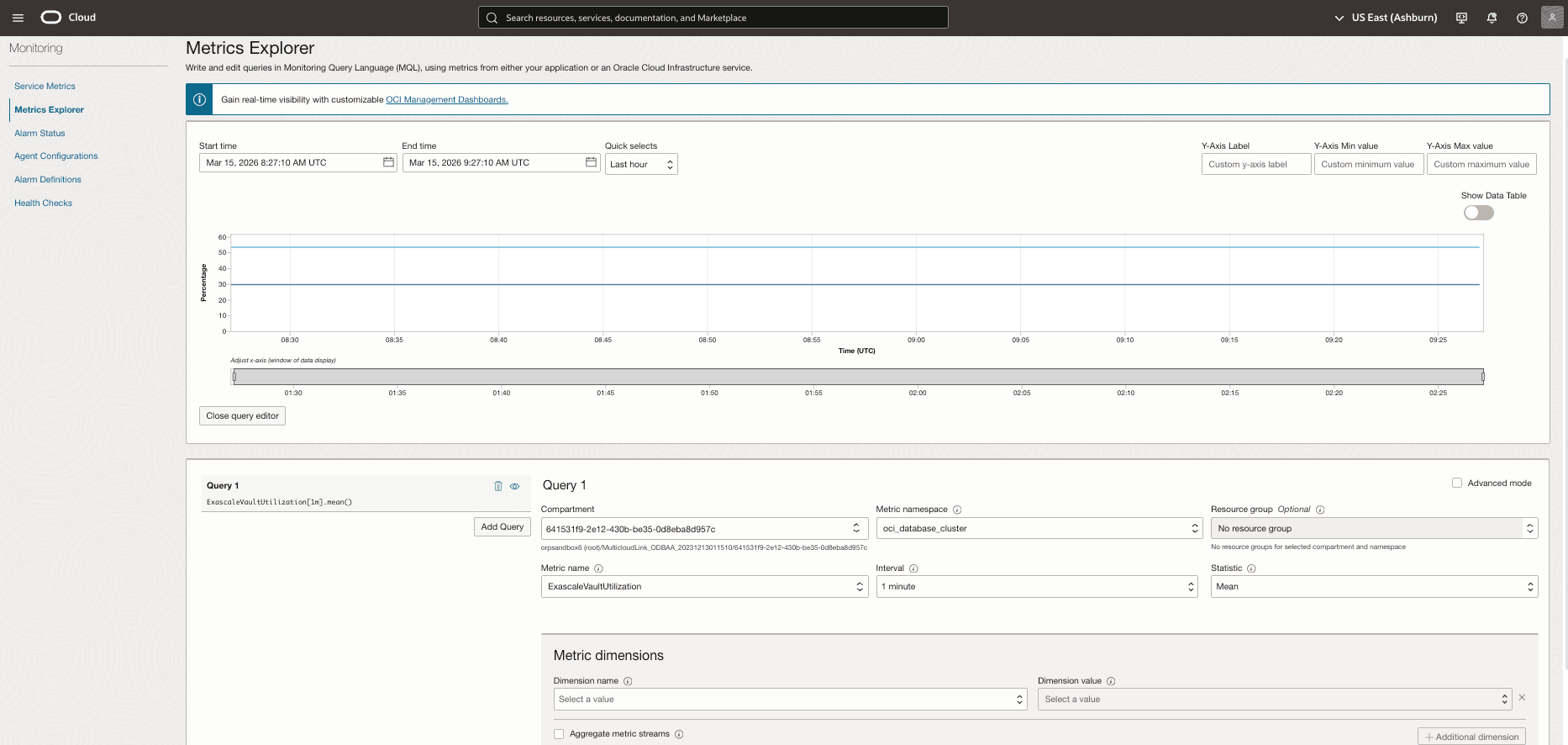Show Metric namespace info tooltip
1568x745 pixels.
[x=957, y=510]
